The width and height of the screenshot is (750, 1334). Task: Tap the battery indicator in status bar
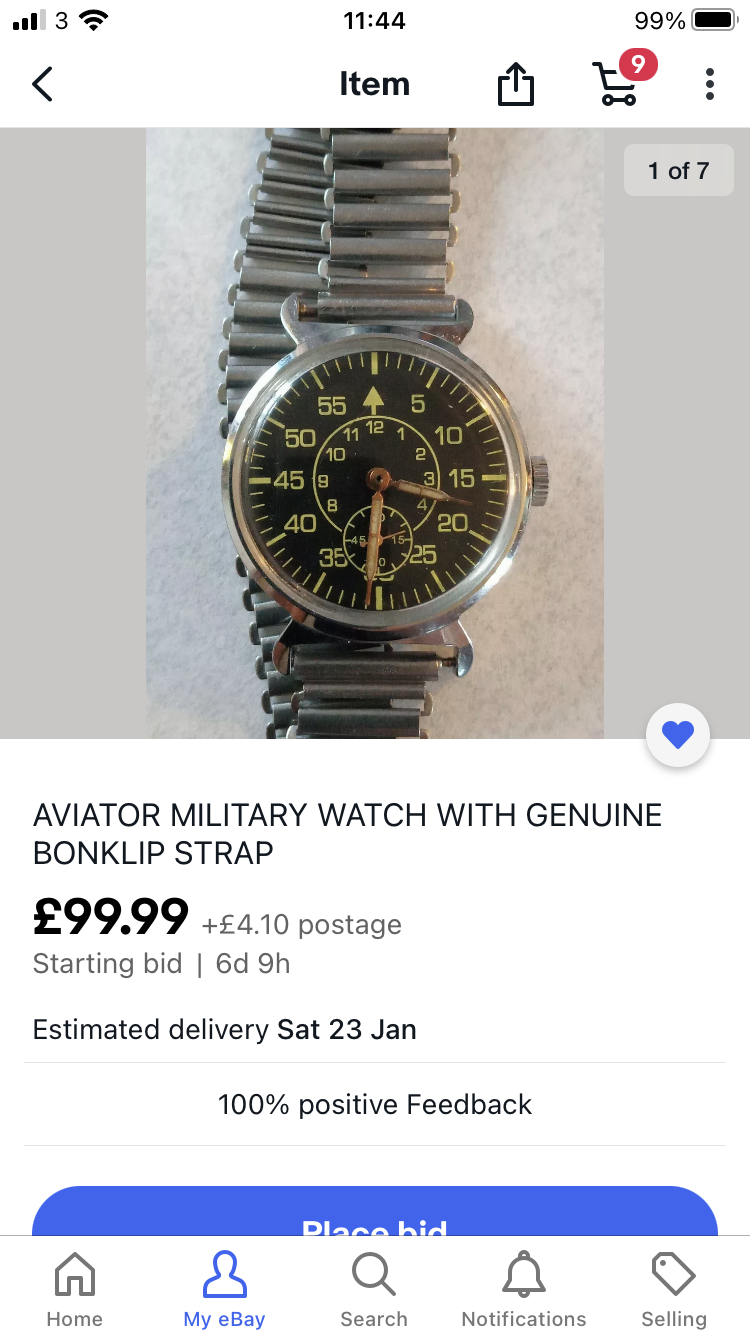click(x=713, y=21)
